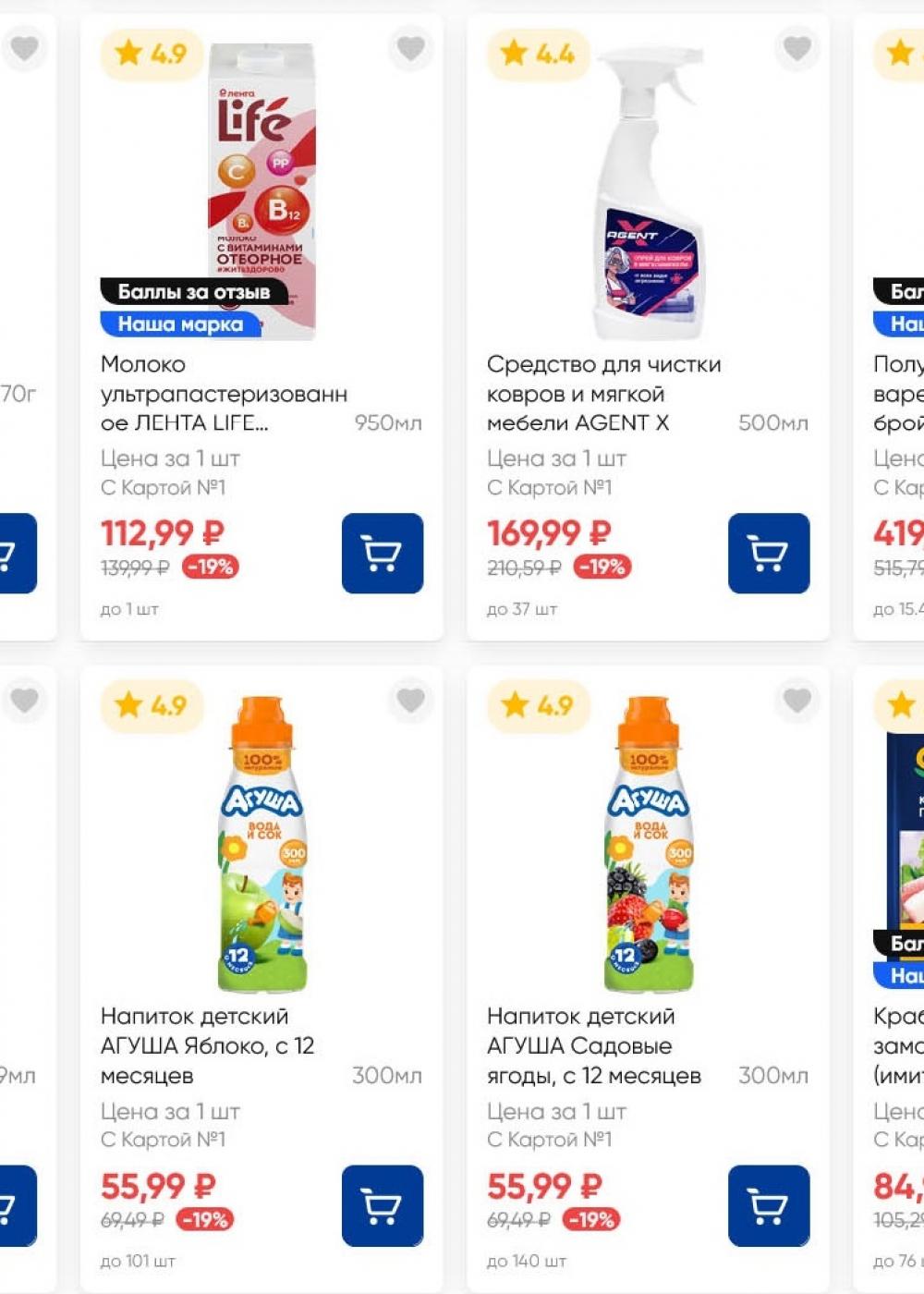Image resolution: width=924 pixels, height=1294 pixels.
Task: Add Агуша Садовые ягоды drink to cart
Action: point(768,1205)
